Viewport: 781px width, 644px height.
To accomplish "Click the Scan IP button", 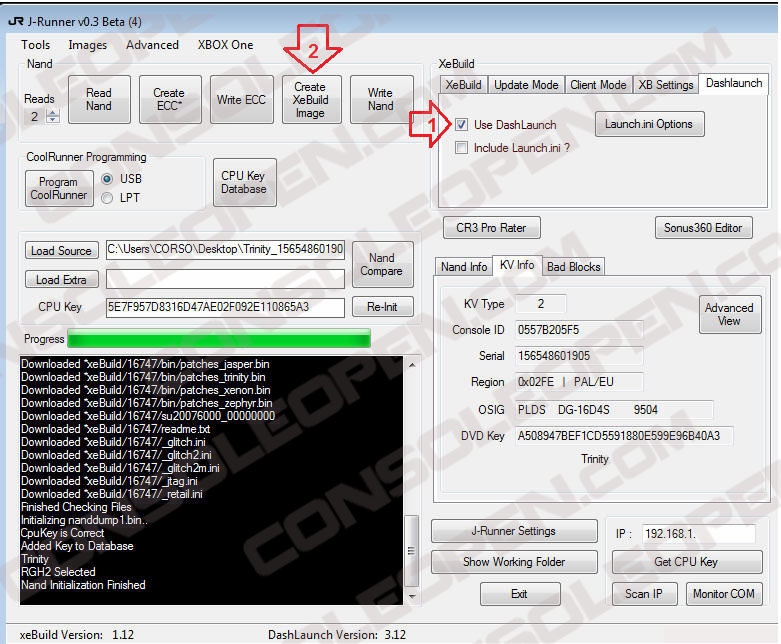I will pyautogui.click(x=644, y=594).
